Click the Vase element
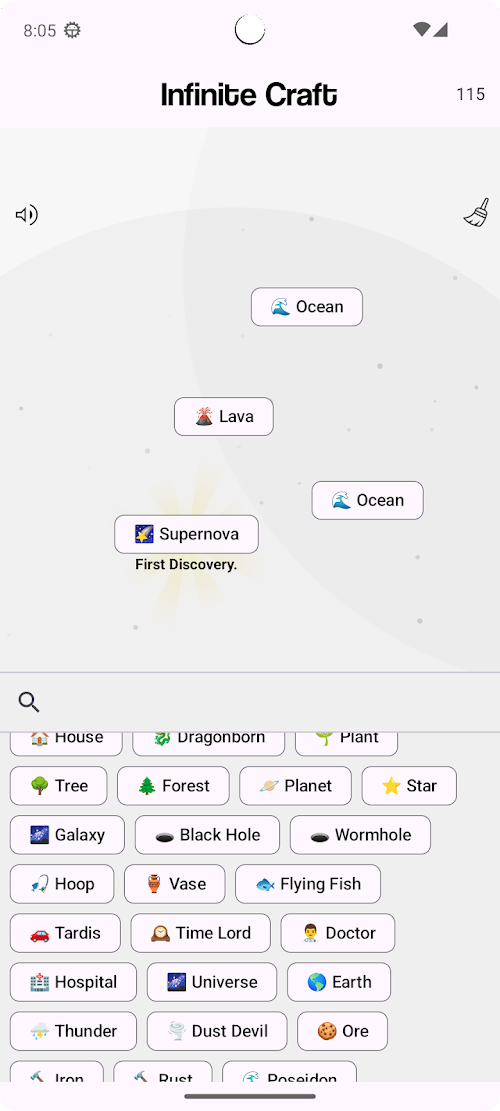The image size is (500, 1111). click(x=175, y=884)
